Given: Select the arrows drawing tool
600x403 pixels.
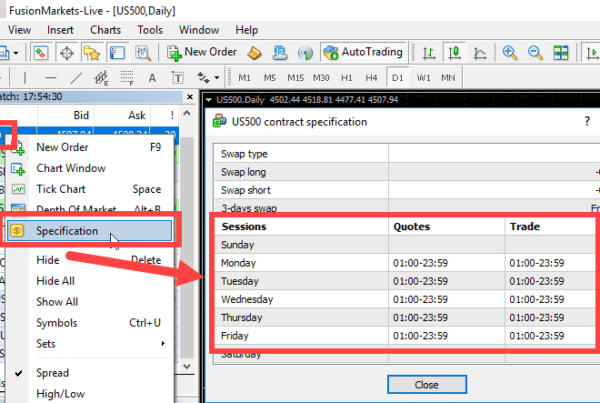Looking at the screenshot, I should point(203,78).
